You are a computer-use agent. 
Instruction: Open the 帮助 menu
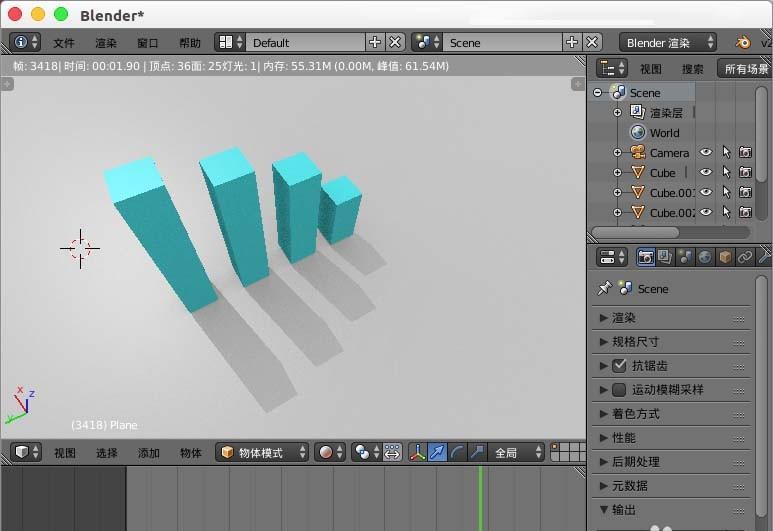190,43
